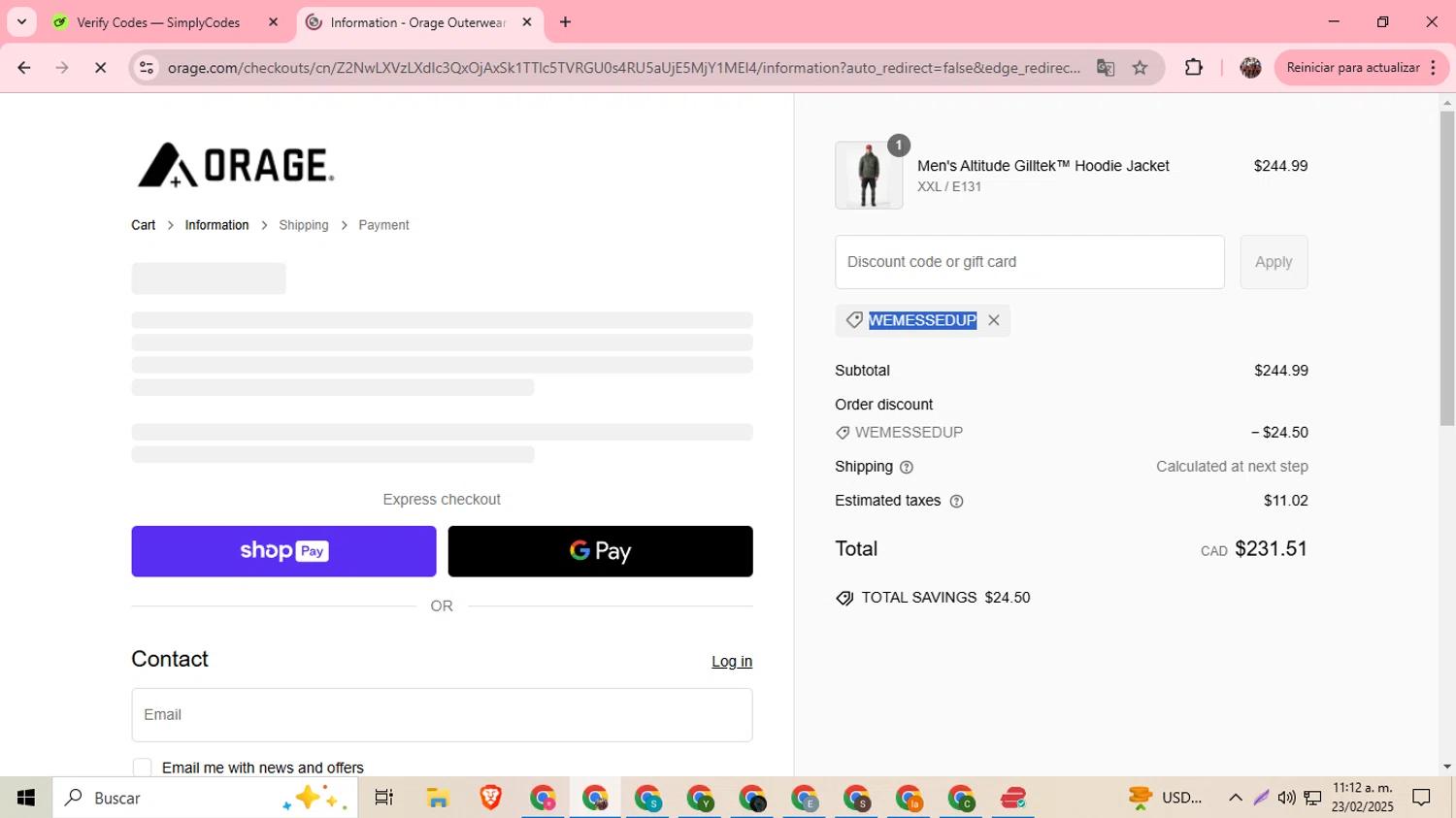
Task: Close the Information - Orage Outerwear tab
Action: [x=527, y=22]
